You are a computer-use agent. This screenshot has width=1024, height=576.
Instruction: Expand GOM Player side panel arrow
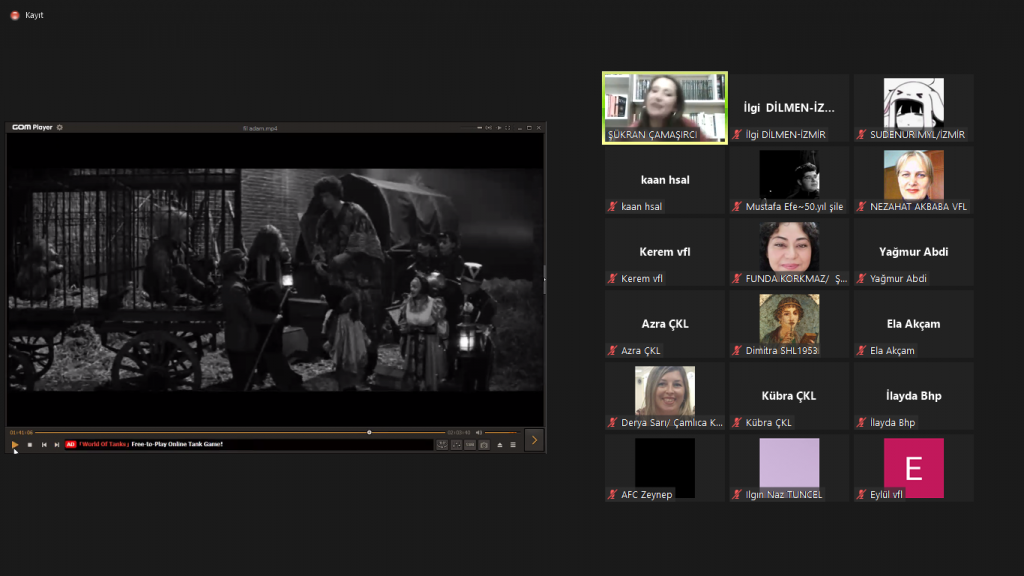tap(534, 440)
